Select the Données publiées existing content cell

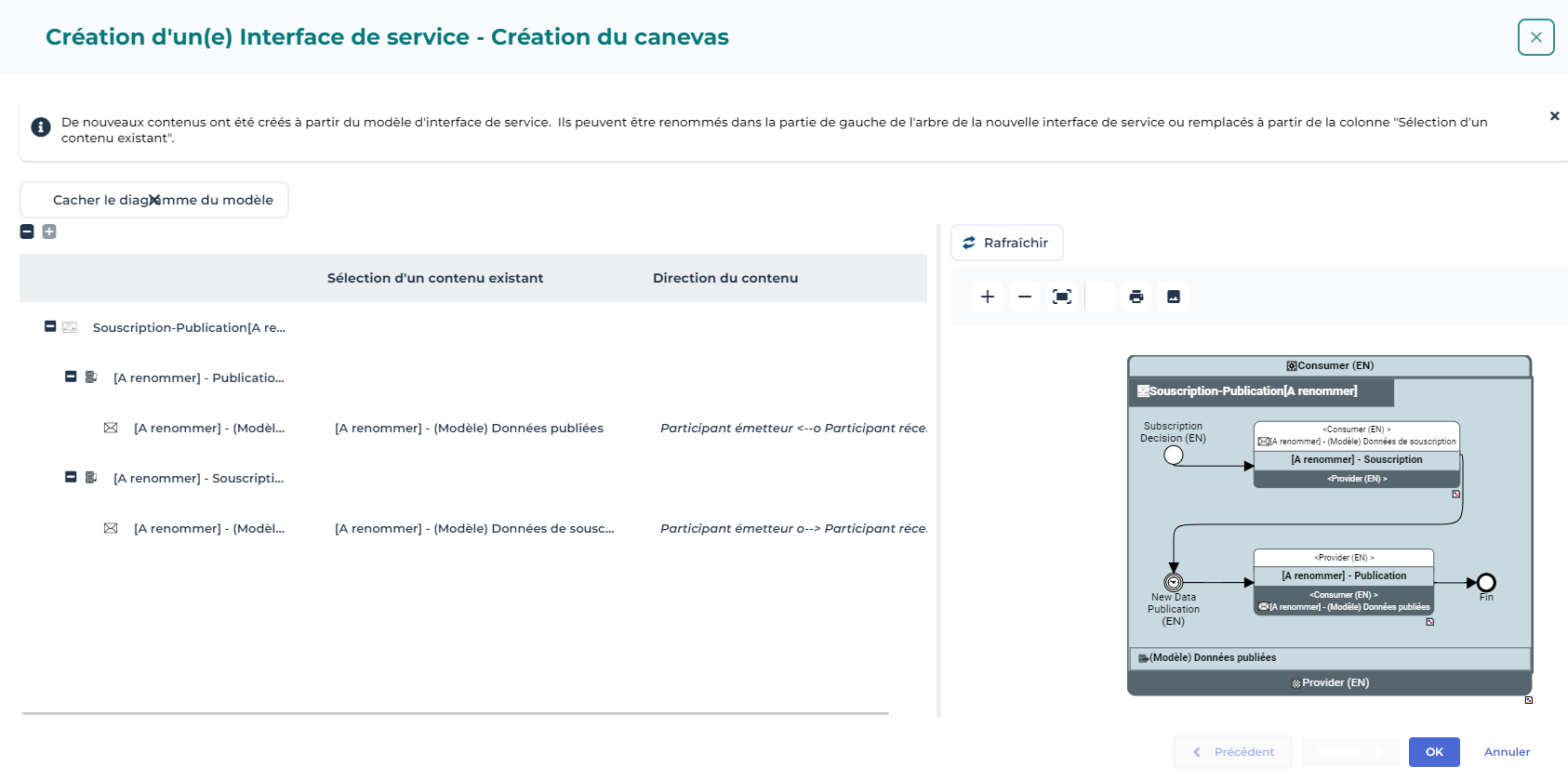pos(469,428)
